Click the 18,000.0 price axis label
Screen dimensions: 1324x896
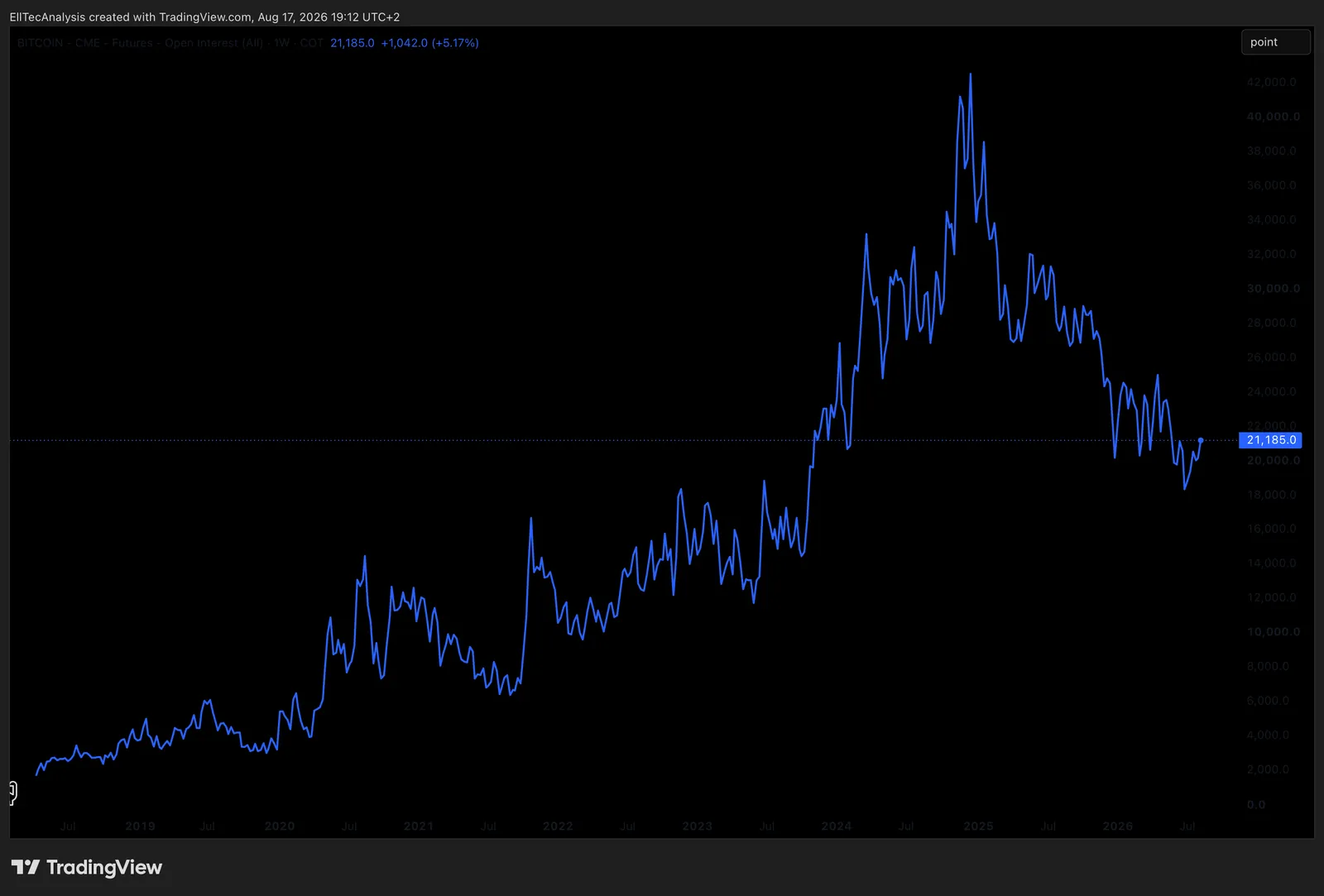[1272, 495]
